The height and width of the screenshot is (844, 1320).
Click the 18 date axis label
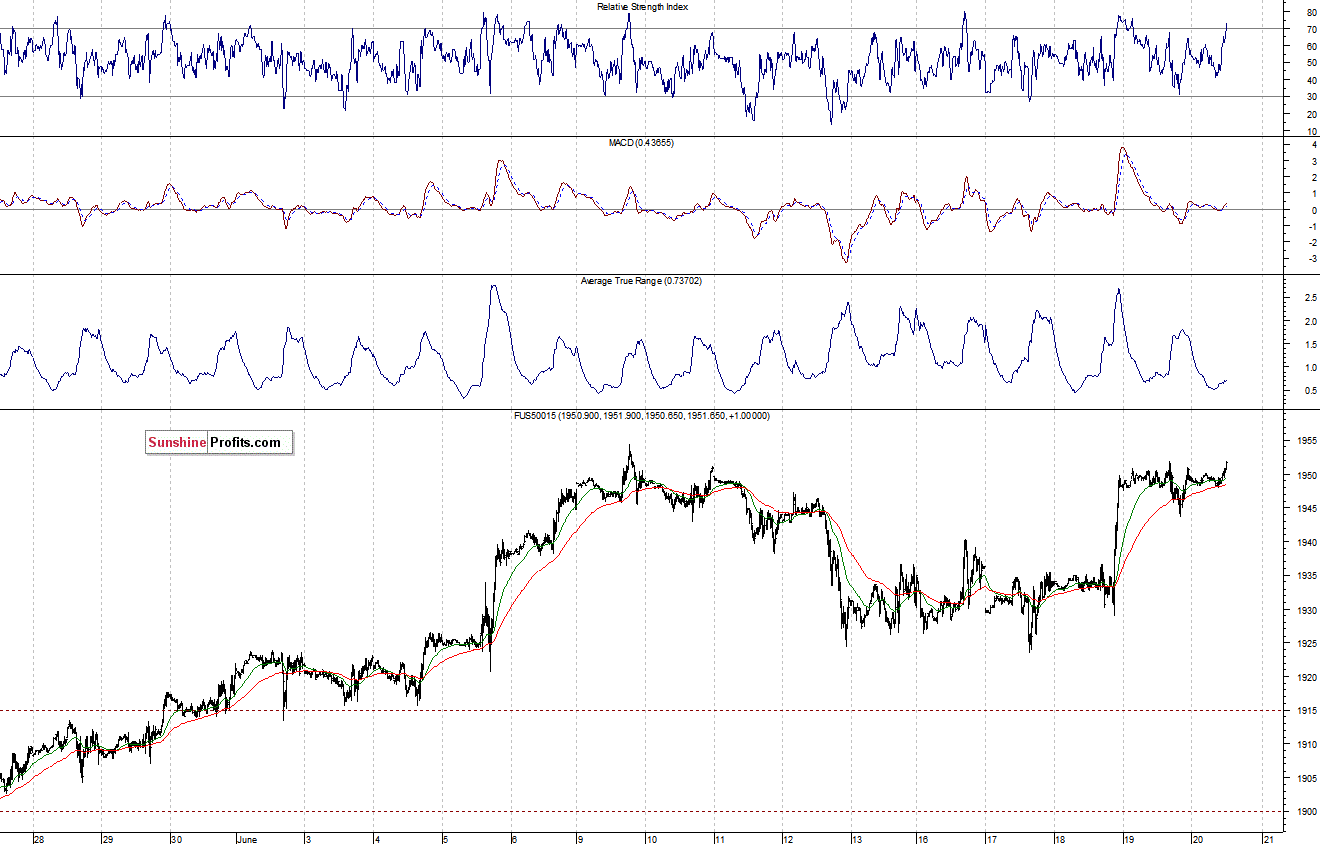coord(1060,838)
